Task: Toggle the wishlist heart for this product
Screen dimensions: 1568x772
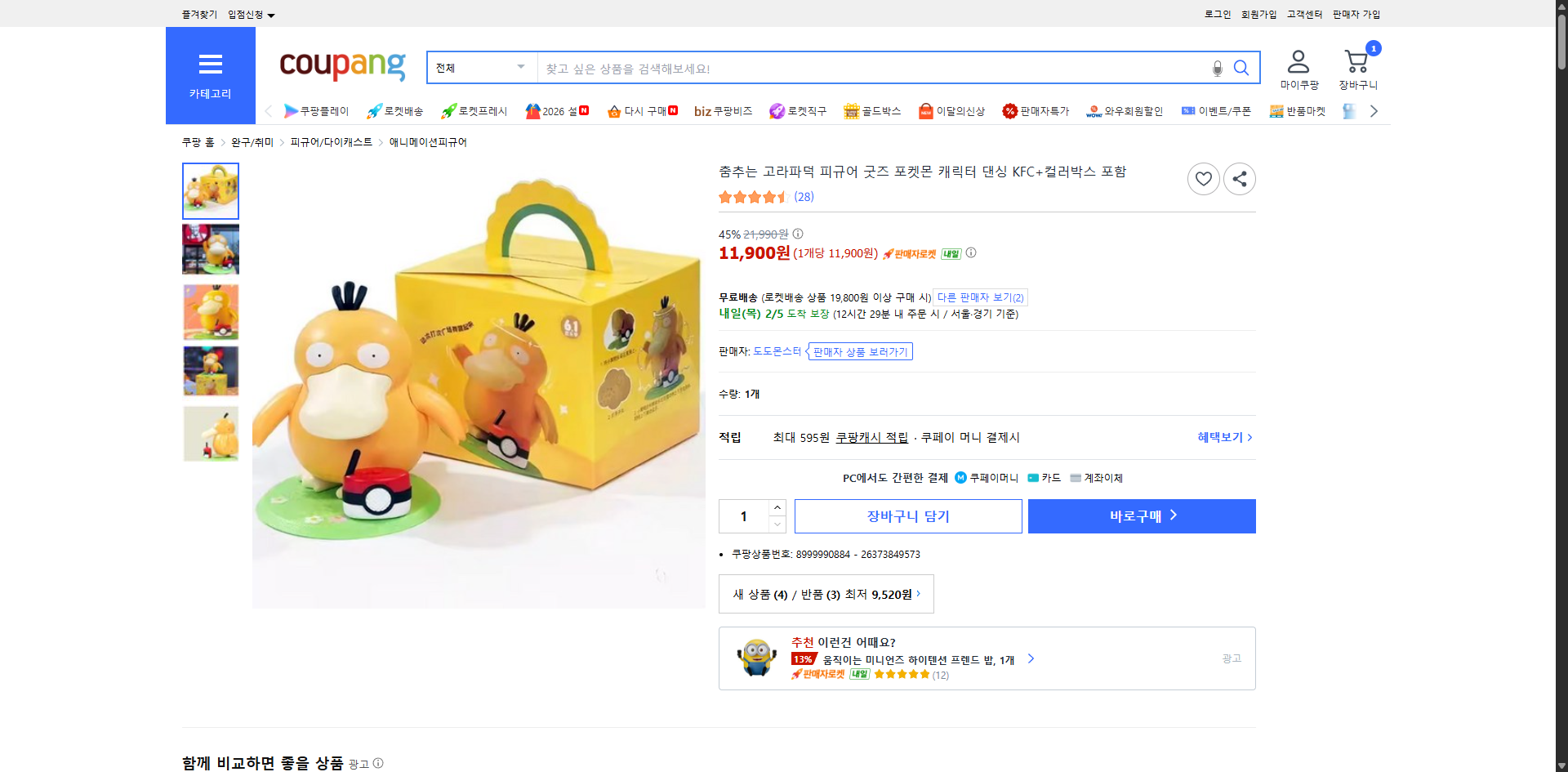Action: point(1203,178)
